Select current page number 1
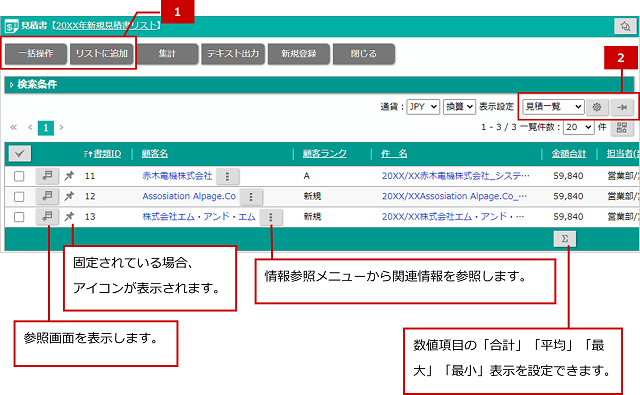640x395 pixels. coord(46,128)
